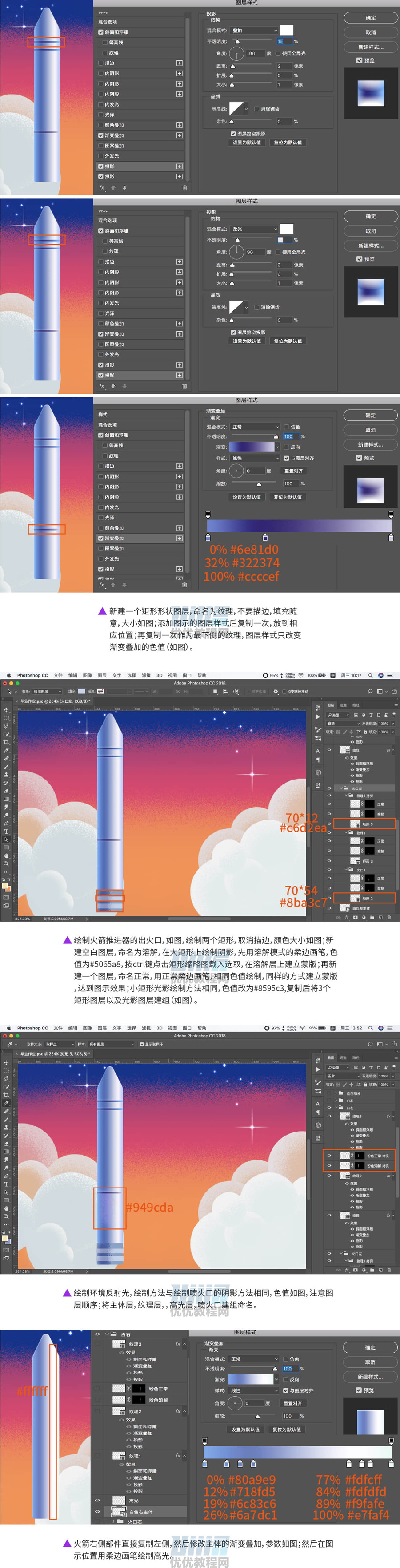Toggle 斜面和浮雕 checkbox in the 叠加 shadow dialog
400x1568 pixels.
click(101, 32)
